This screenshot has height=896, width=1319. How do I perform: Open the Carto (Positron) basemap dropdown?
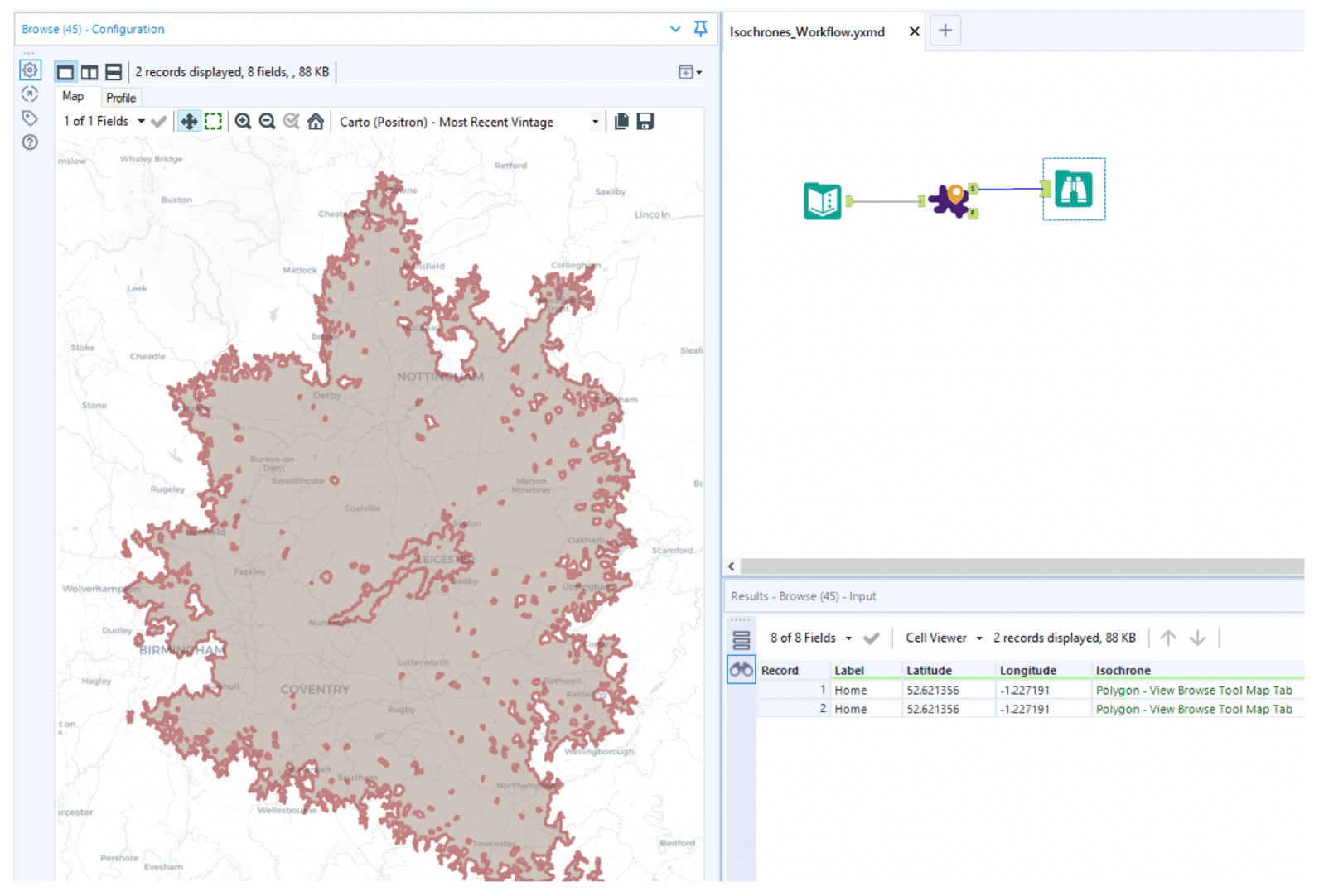pos(595,122)
